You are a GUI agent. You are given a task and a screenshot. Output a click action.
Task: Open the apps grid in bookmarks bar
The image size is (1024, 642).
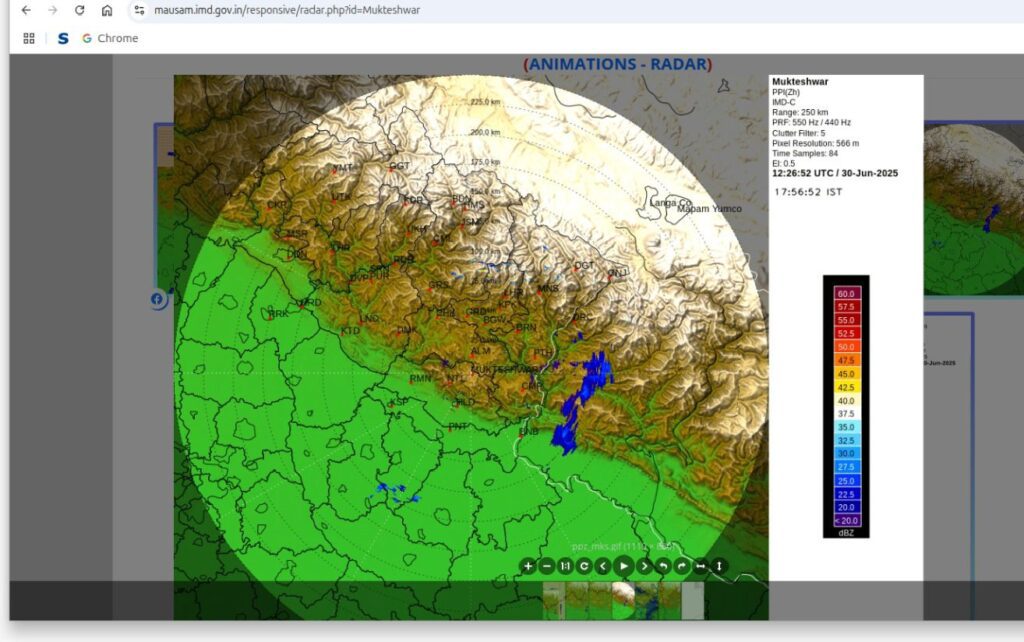pyautogui.click(x=29, y=39)
